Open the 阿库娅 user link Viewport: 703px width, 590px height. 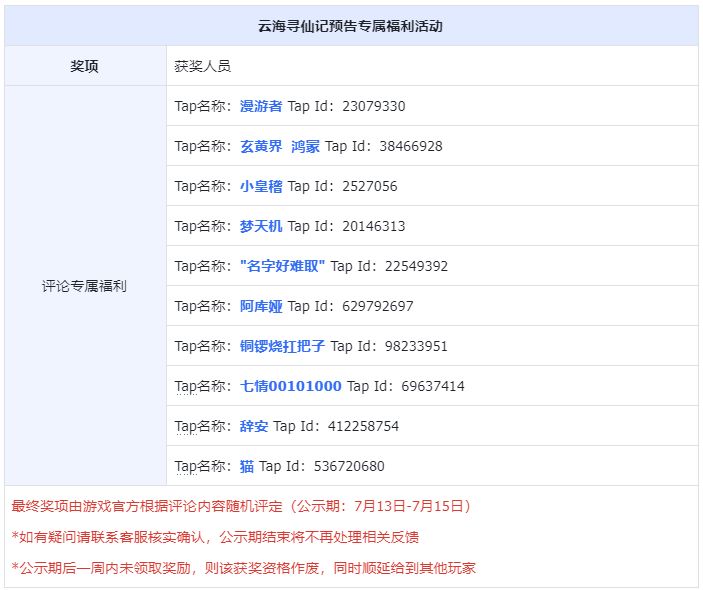pyautogui.click(x=261, y=306)
